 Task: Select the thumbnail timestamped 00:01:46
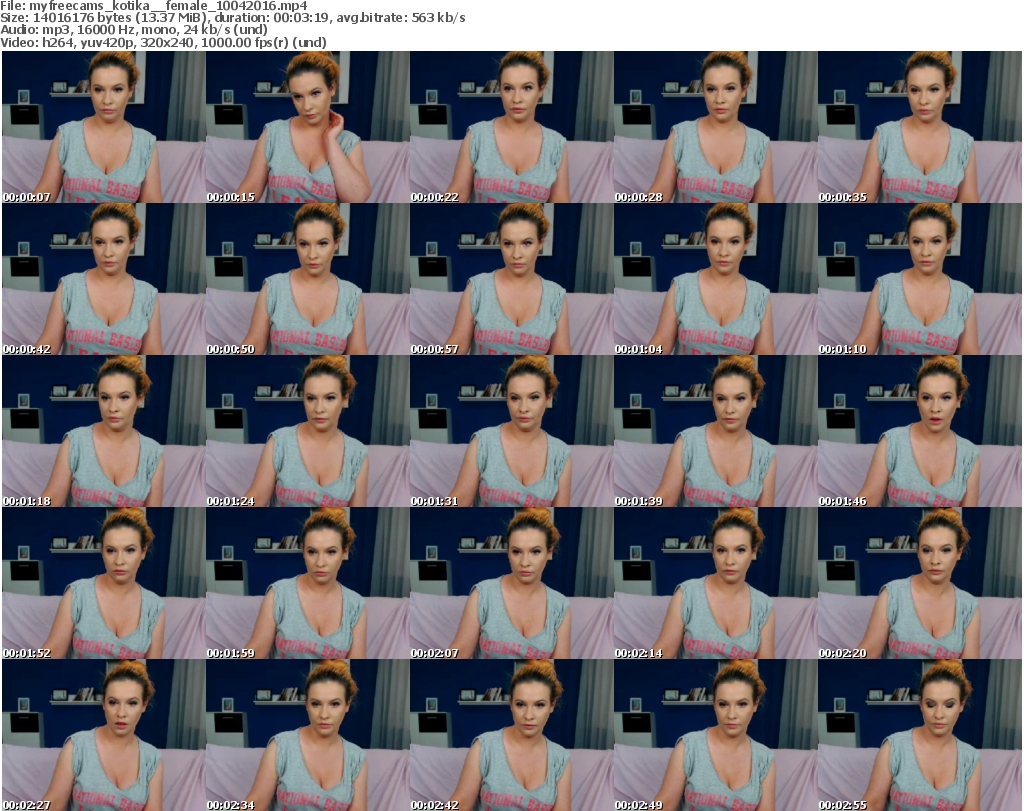click(920, 431)
